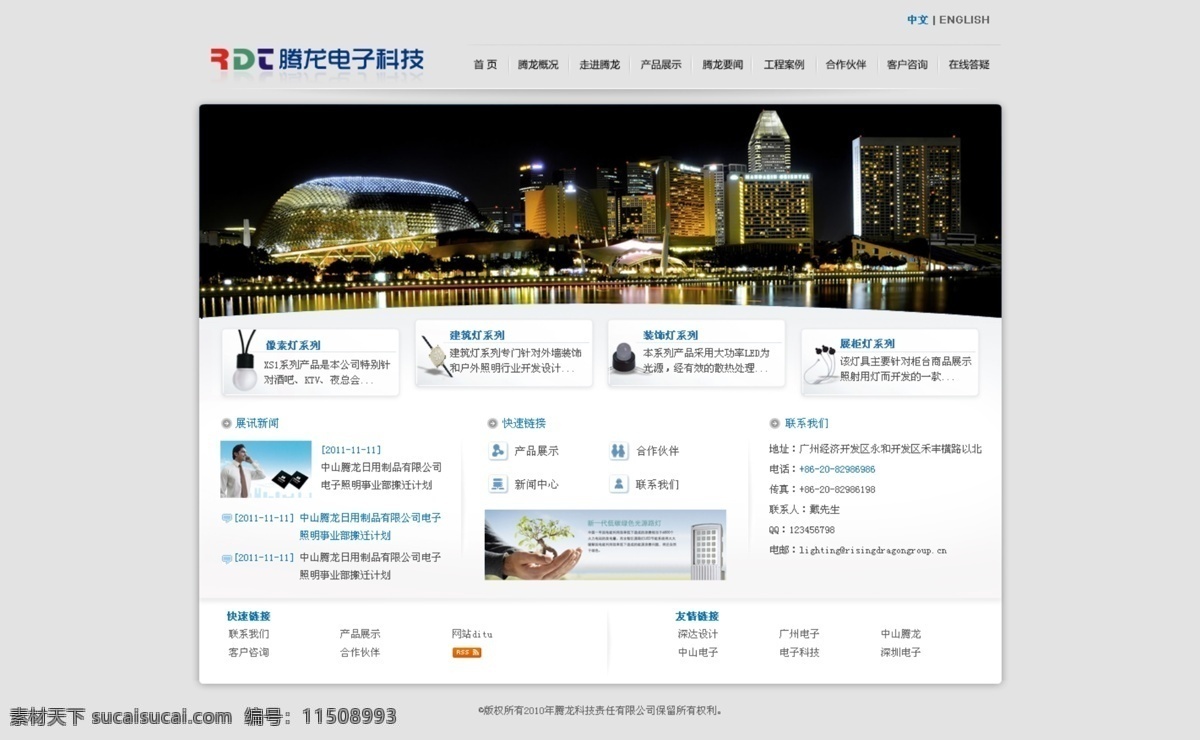Click the people icon beside 合作伙伴 in quick links panel
Screen dimensions: 1200x740
619,451
